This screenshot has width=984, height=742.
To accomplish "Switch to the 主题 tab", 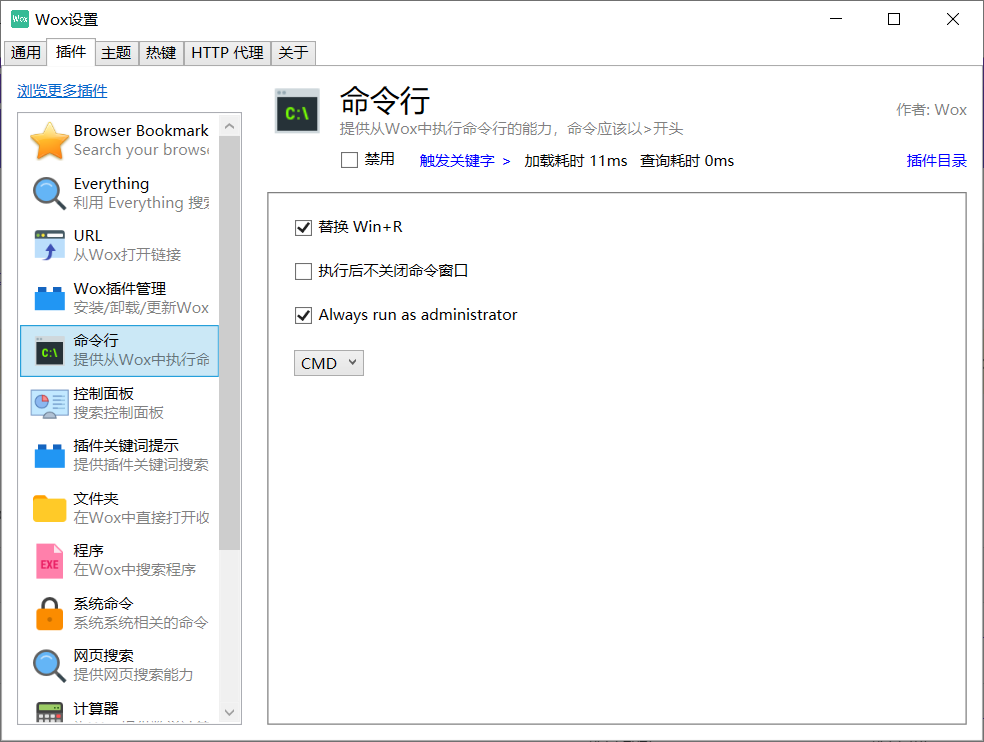I will tap(117, 53).
